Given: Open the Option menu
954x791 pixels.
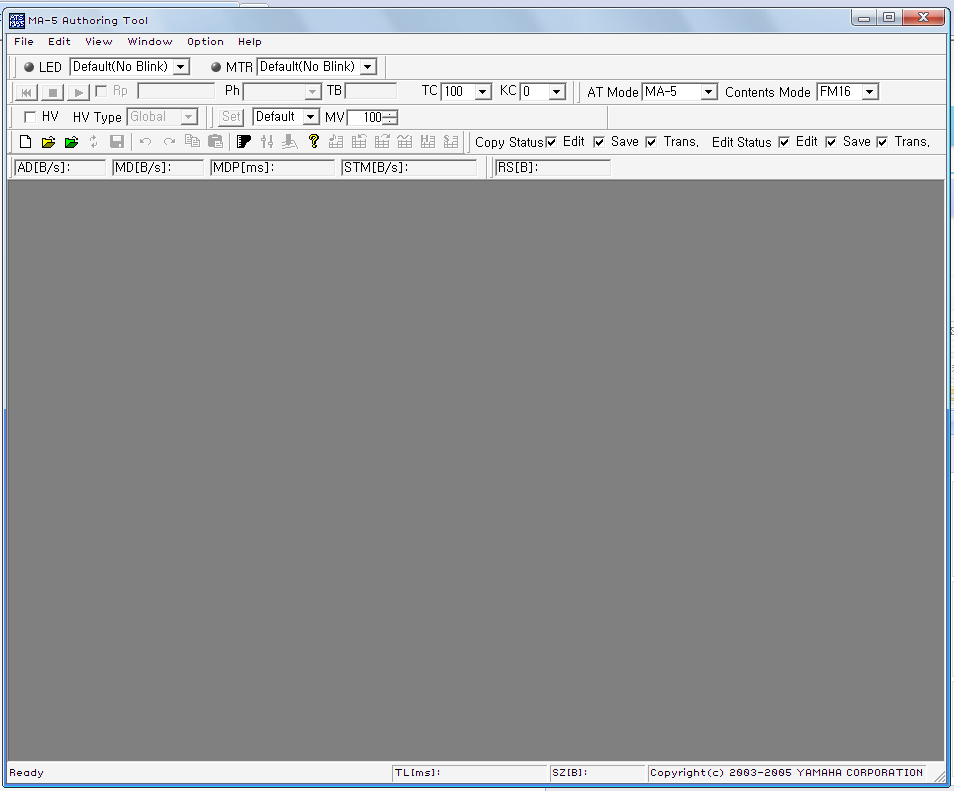Looking at the screenshot, I should point(205,41).
